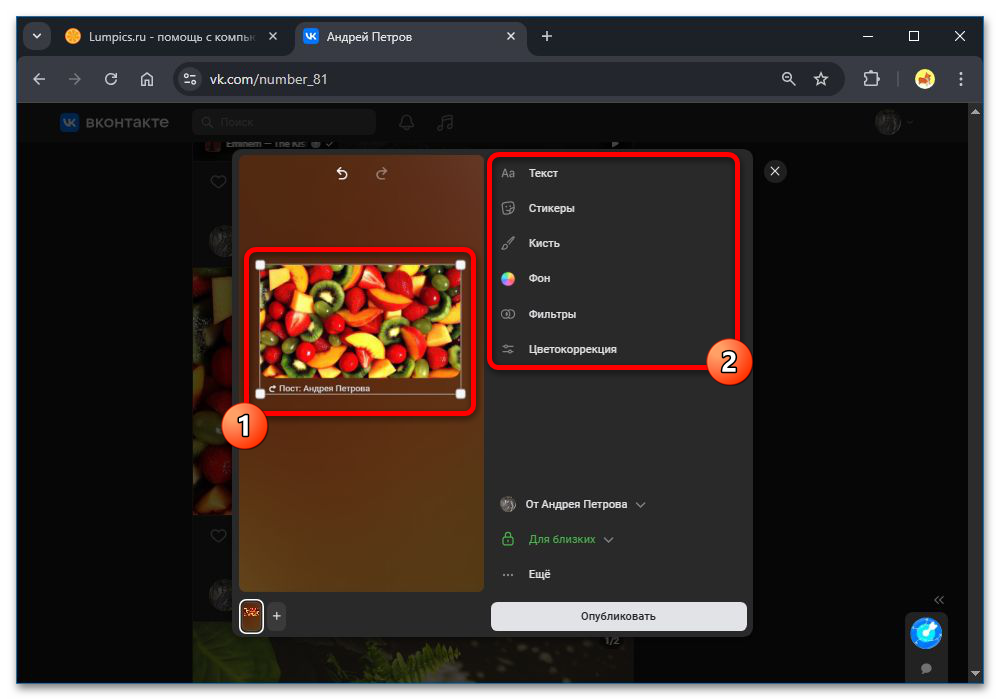1000x700 pixels.
Task: Publish the story with Опубликовать
Action: point(619,616)
